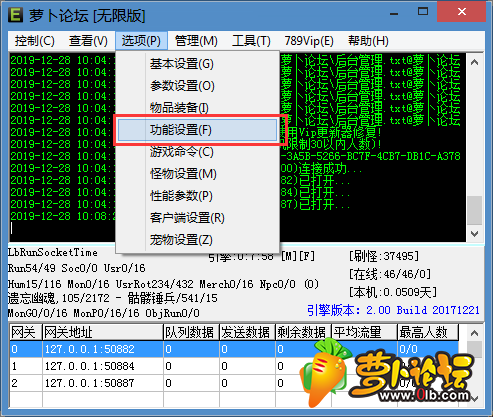The height and width of the screenshot is (417, 493).
Task: Click the 遗忘幽魂,105/2172 status line
Action: [113, 298]
